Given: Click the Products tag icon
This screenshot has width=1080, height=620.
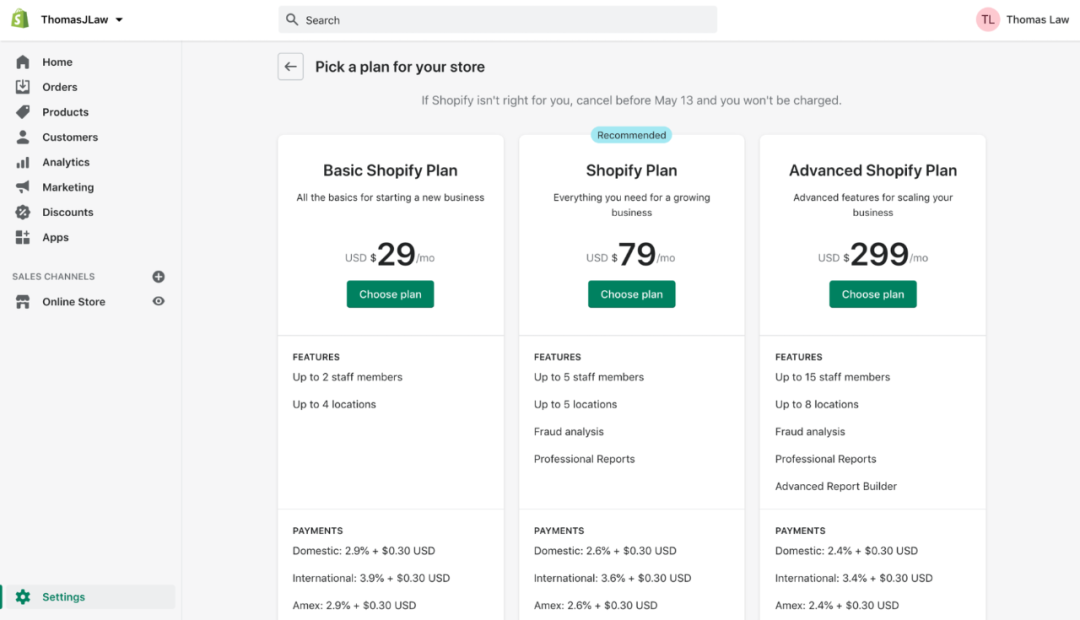Looking at the screenshot, I should tap(23, 112).
